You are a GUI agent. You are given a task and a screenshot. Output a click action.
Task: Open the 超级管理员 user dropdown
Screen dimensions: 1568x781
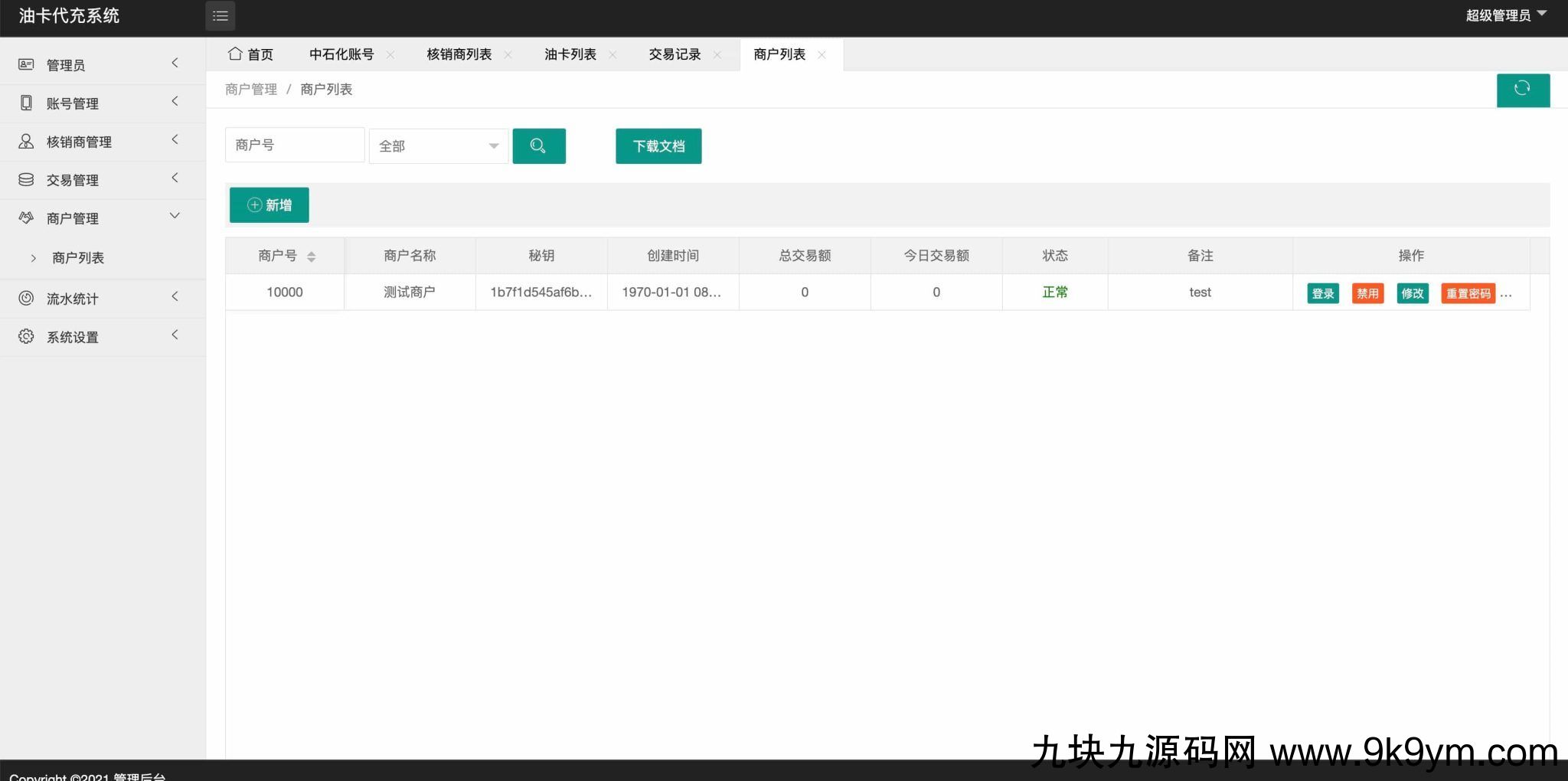[1504, 15]
